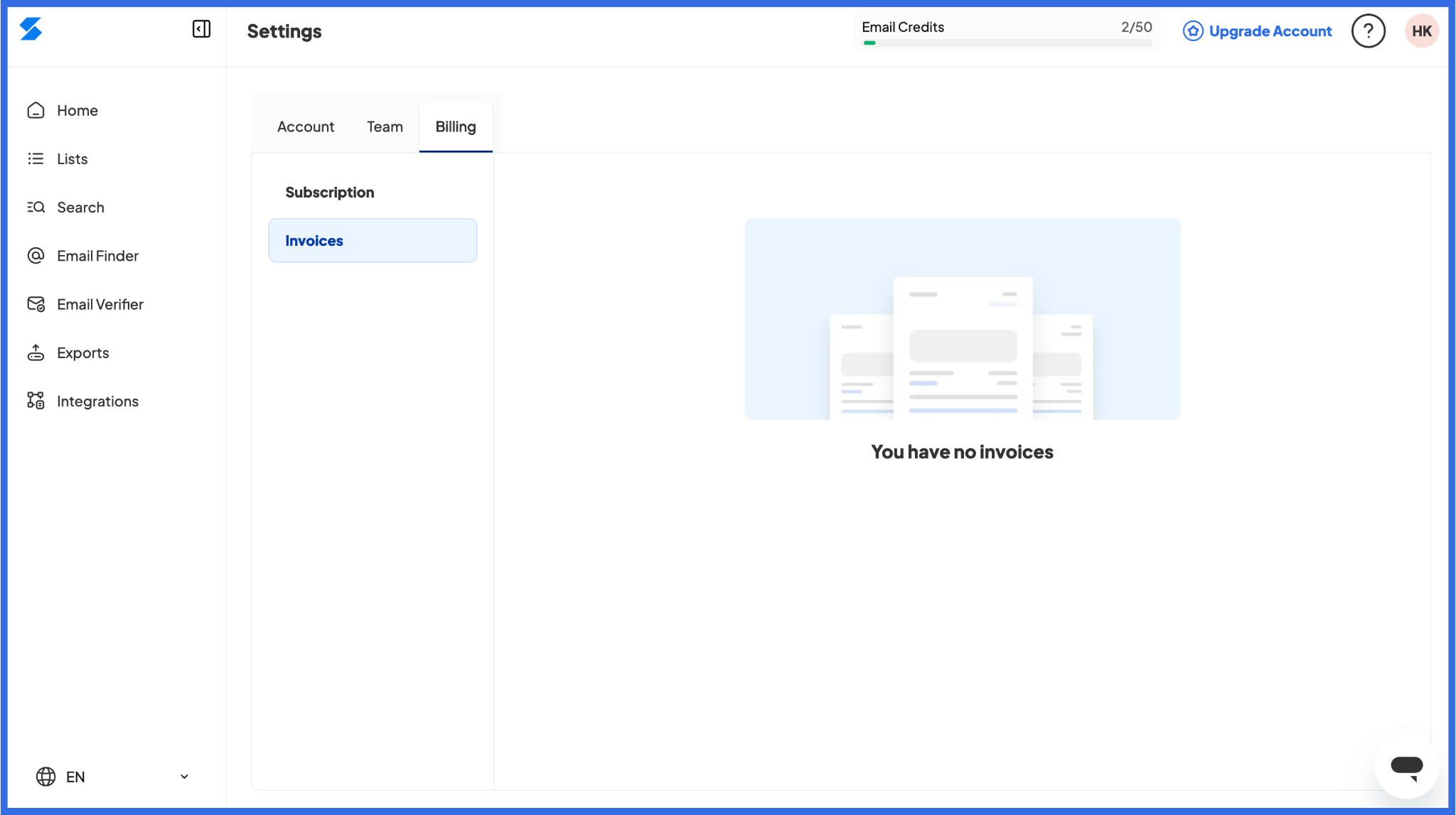Open Email Verifier page
The width and height of the screenshot is (1456, 815).
[x=100, y=304]
